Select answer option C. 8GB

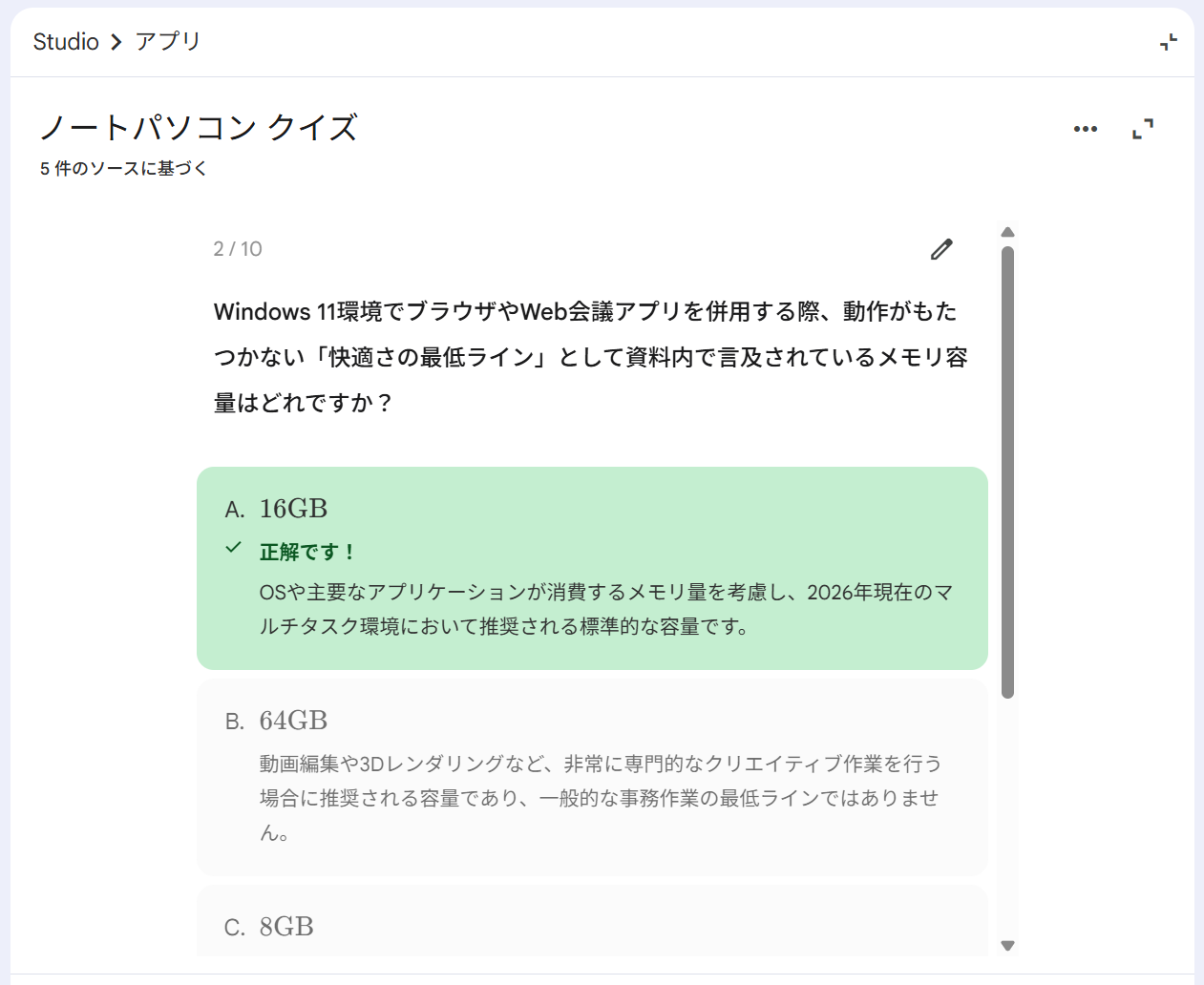click(592, 922)
